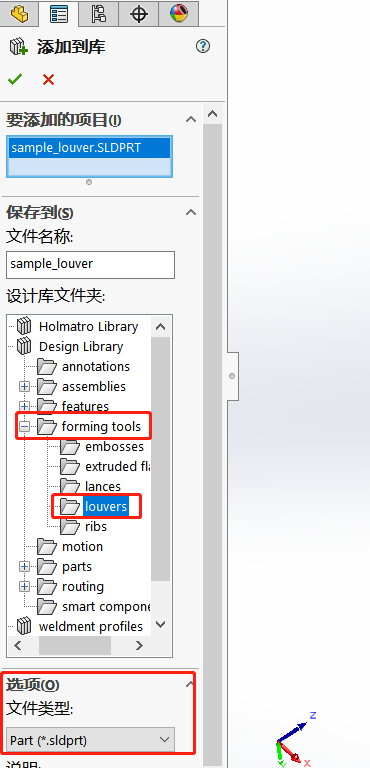Image resolution: width=370 pixels, height=768 pixels.
Task: Select the embosses folder
Action: [114, 447]
